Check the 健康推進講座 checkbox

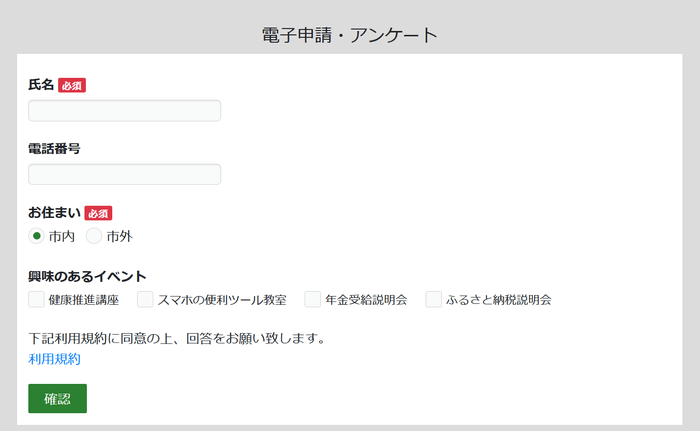36,299
